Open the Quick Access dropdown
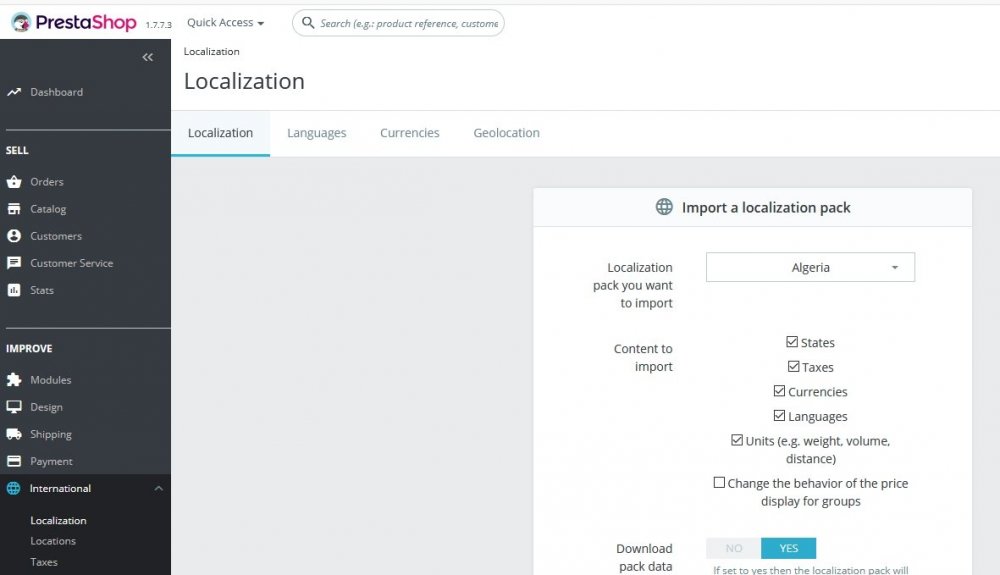 [225, 23]
